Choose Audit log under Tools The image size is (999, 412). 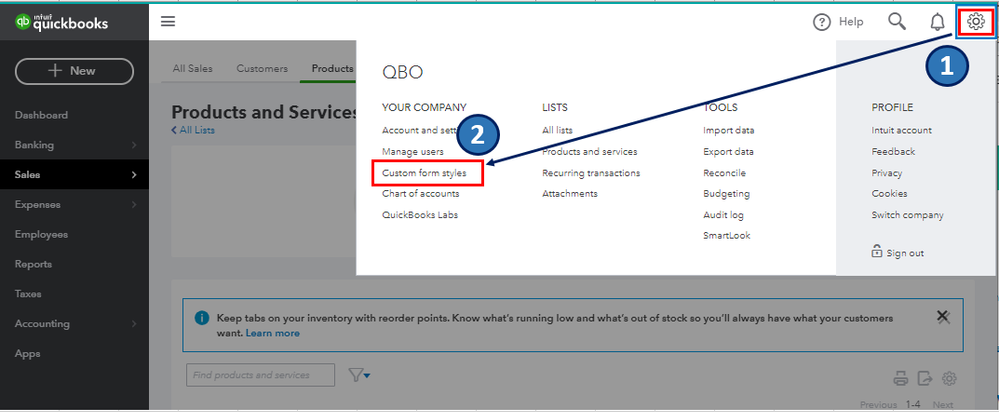pyautogui.click(x=723, y=215)
